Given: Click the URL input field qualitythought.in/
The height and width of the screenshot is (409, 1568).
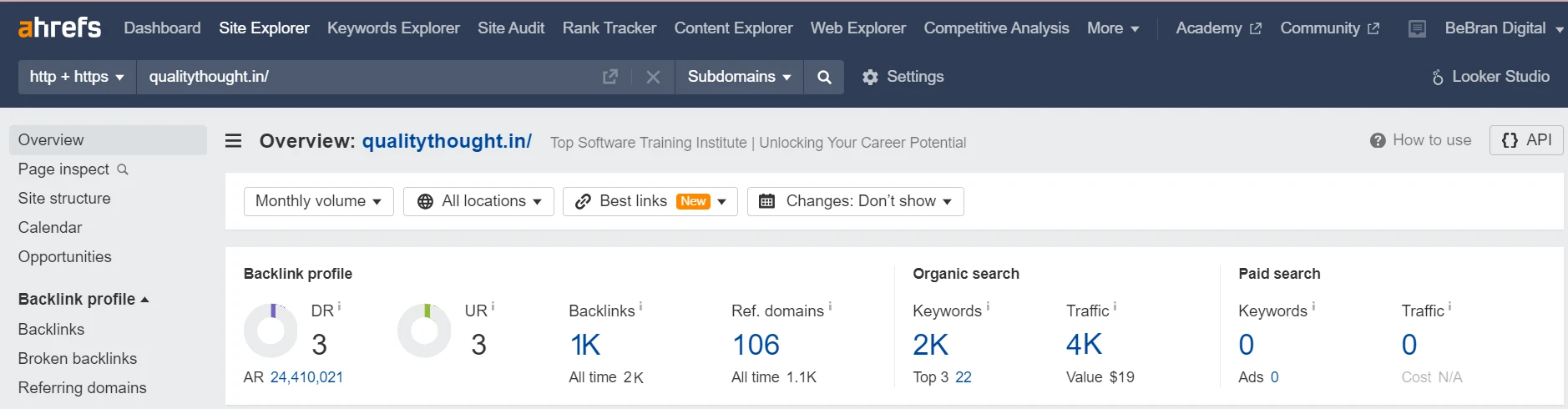Looking at the screenshot, I should tap(367, 77).
